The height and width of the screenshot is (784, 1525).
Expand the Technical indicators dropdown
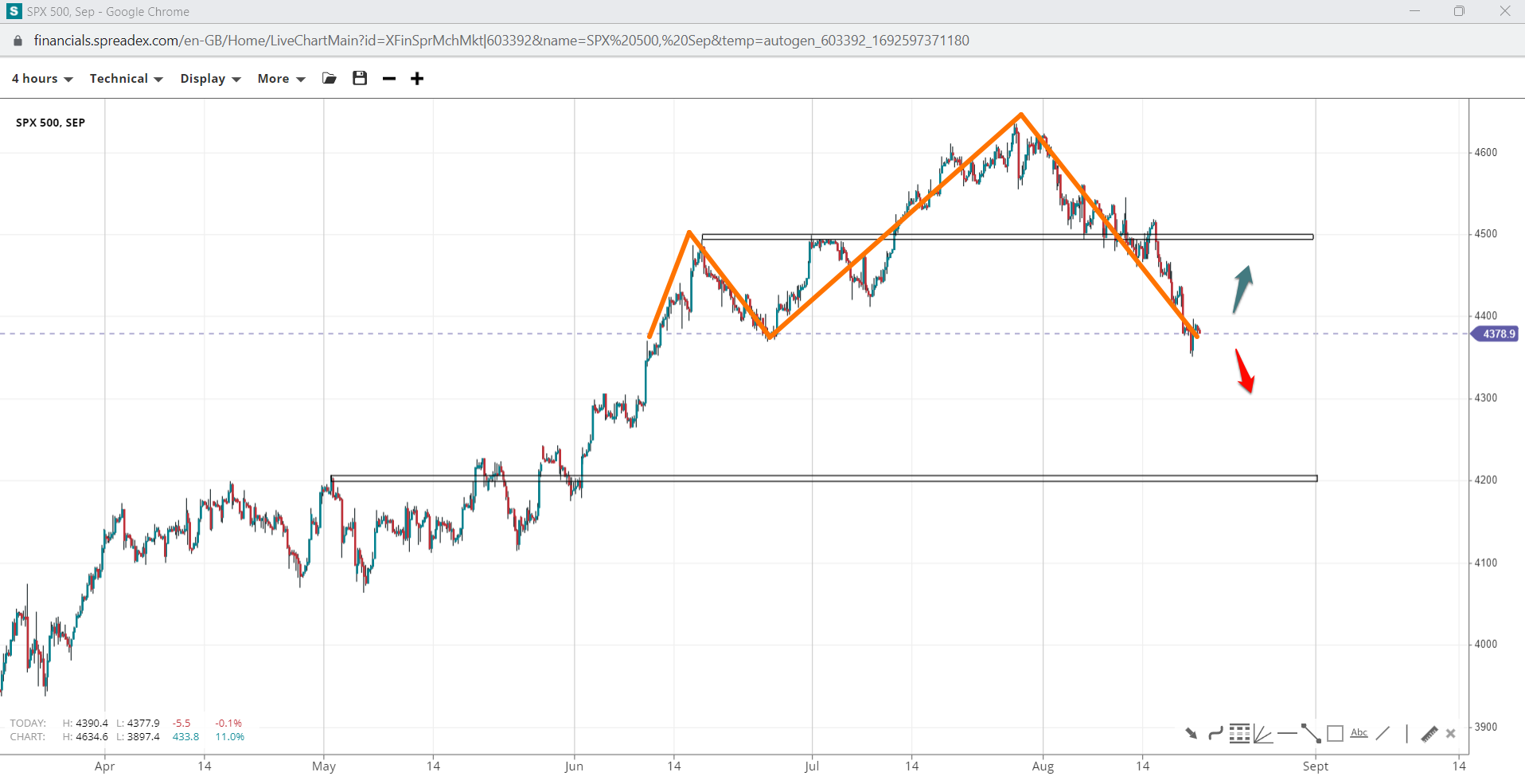(126, 78)
